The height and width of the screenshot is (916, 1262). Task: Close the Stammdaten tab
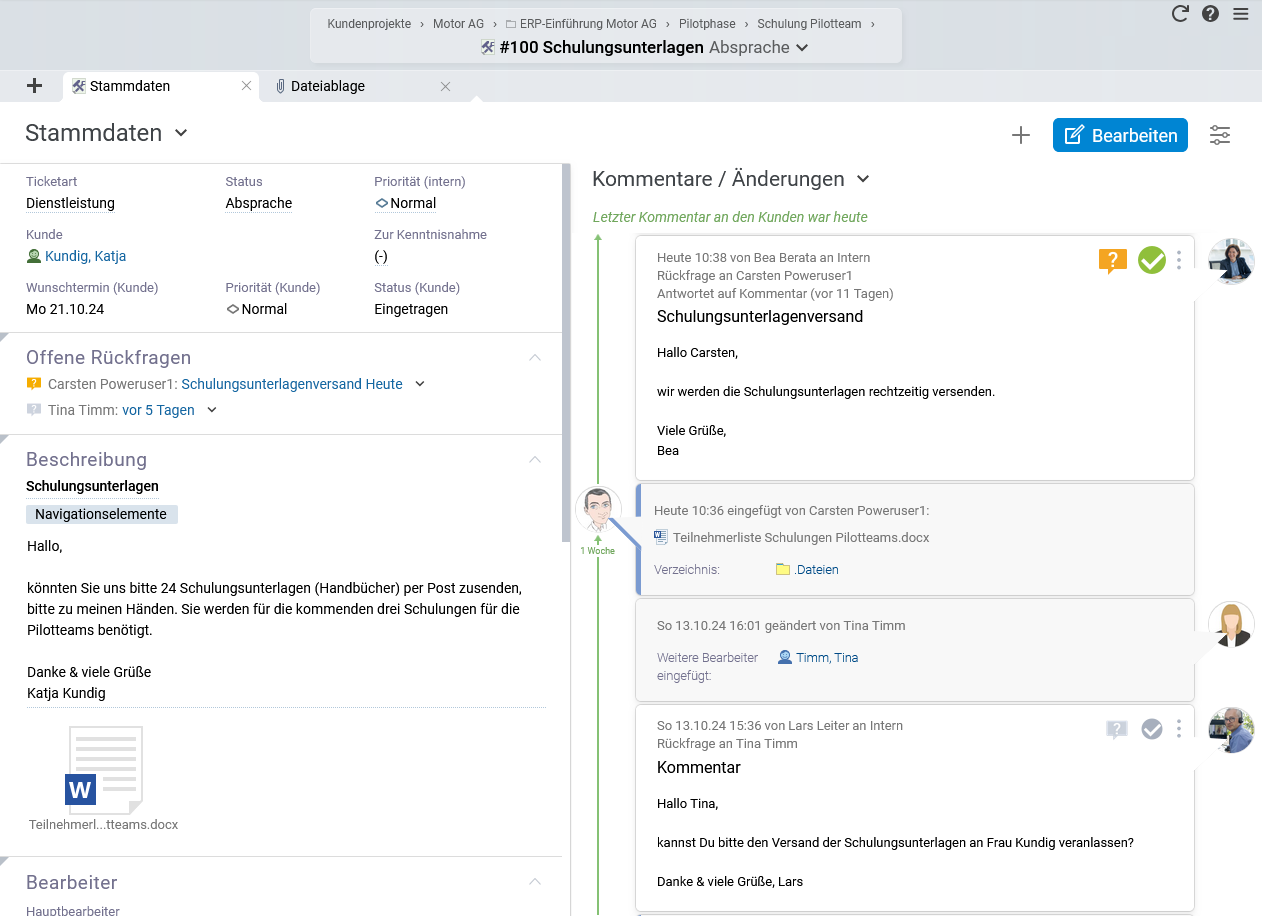click(246, 86)
